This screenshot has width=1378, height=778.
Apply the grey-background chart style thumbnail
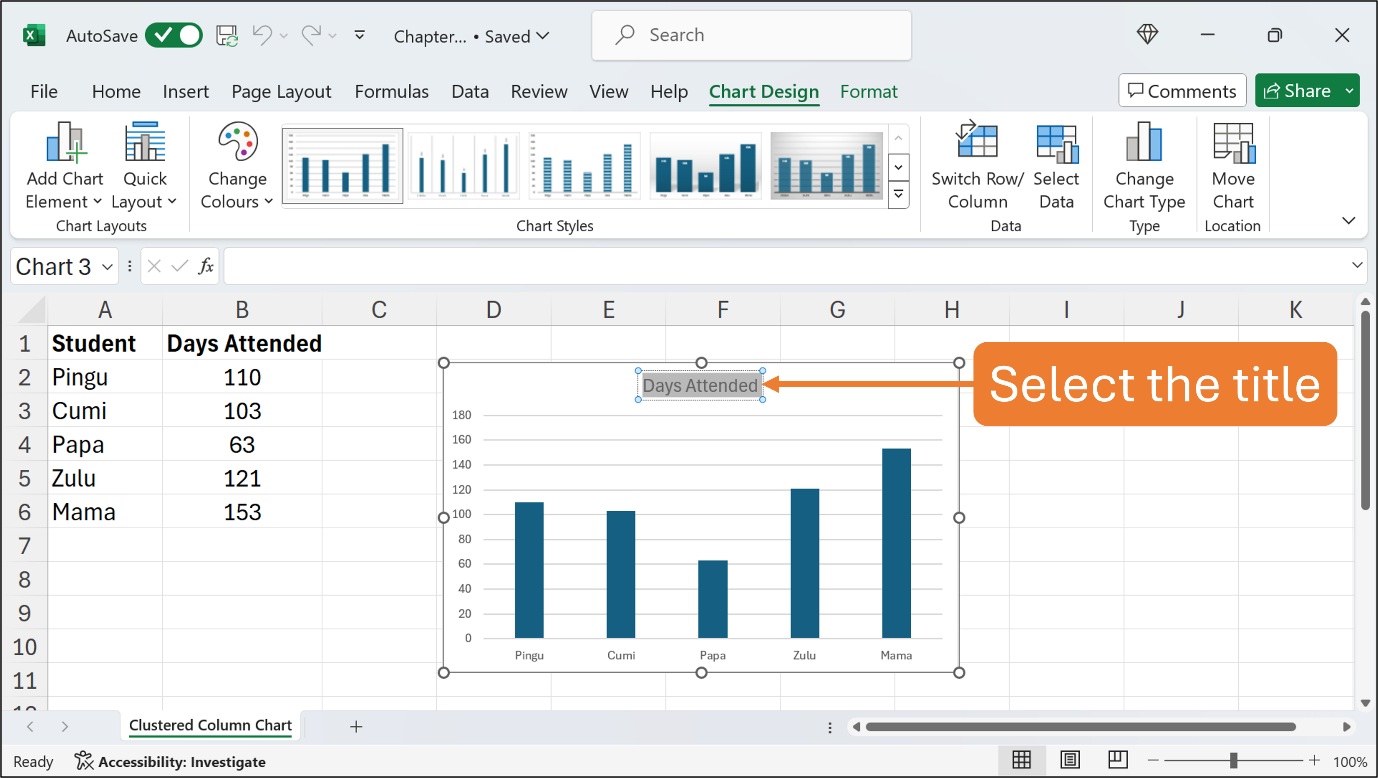pos(826,166)
